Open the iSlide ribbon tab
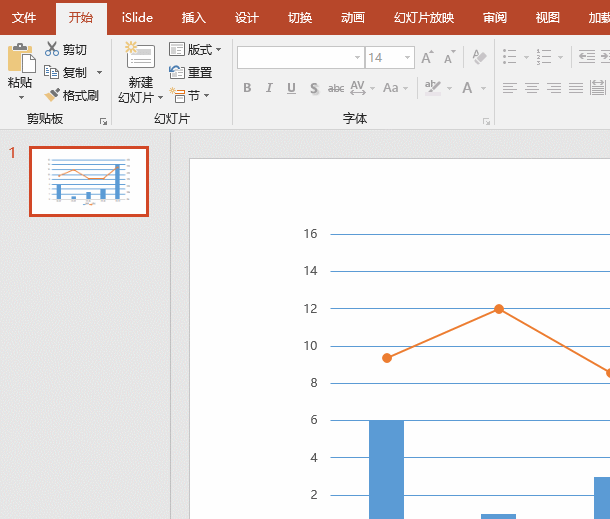 (138, 18)
